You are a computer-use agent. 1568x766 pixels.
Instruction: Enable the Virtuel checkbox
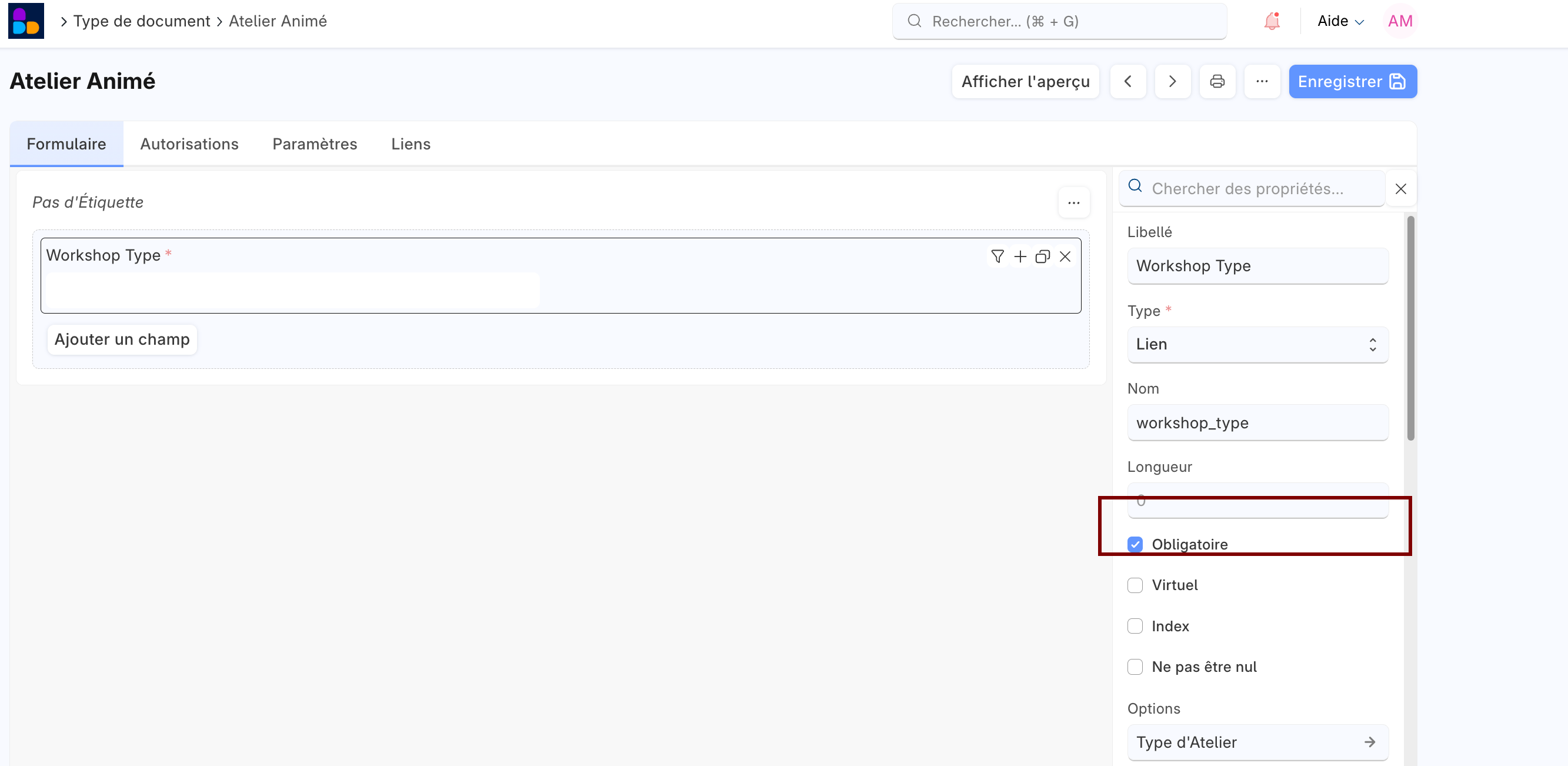pos(1135,585)
